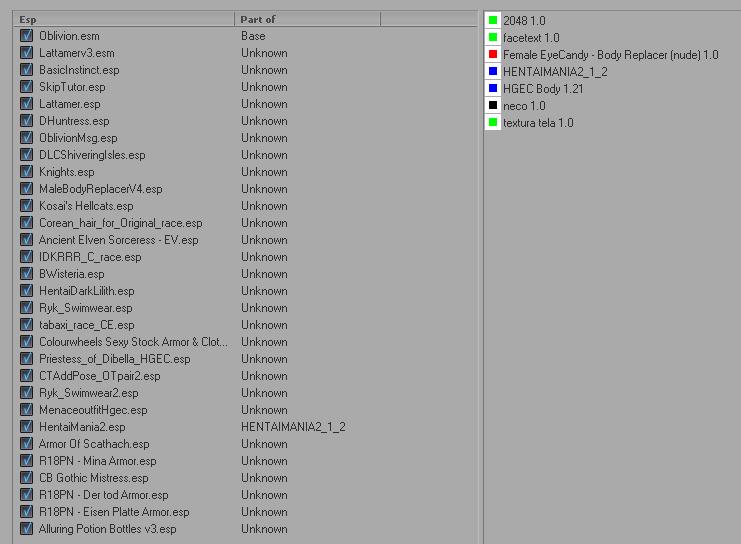This screenshot has height=544, width=741.
Task: Select CTAddPose_OTpair2.esp row
Action: pyautogui.click(x=100, y=376)
